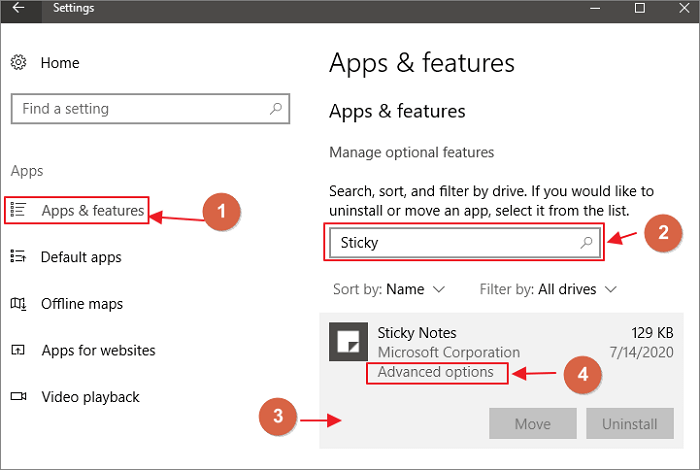Click the Home gear icon
This screenshot has height=470, width=700.
coord(18,63)
